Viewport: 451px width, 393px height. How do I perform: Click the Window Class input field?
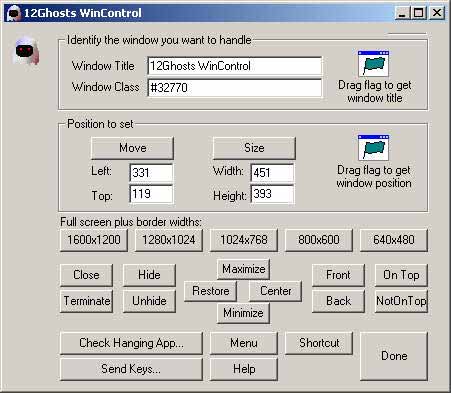click(235, 88)
